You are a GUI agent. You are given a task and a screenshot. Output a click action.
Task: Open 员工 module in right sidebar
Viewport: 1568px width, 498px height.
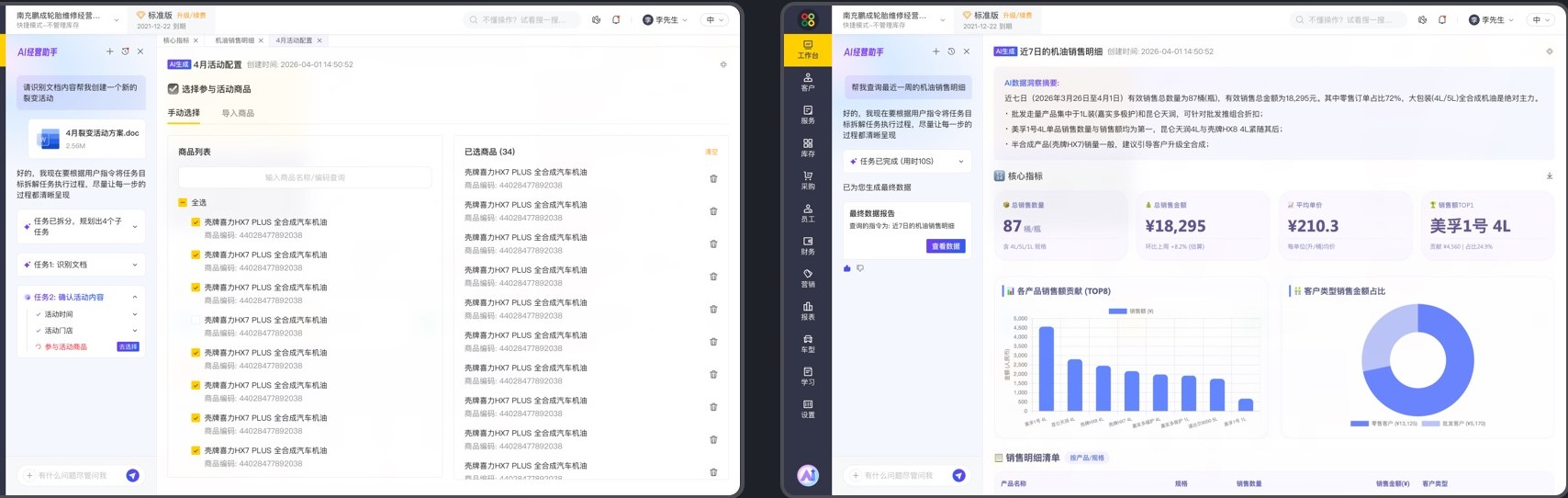(x=807, y=213)
